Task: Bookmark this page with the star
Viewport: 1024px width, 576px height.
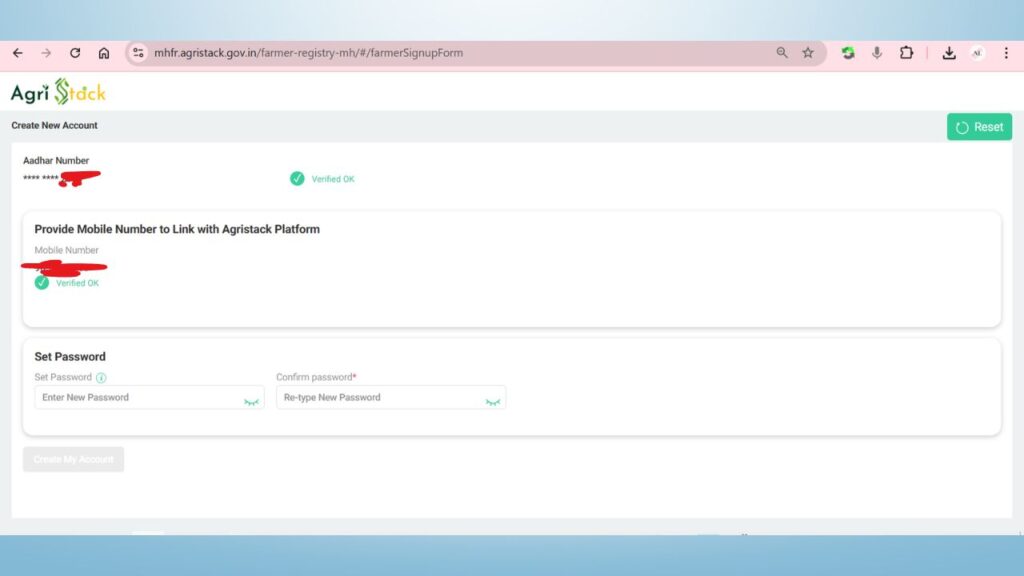Action: 808,53
